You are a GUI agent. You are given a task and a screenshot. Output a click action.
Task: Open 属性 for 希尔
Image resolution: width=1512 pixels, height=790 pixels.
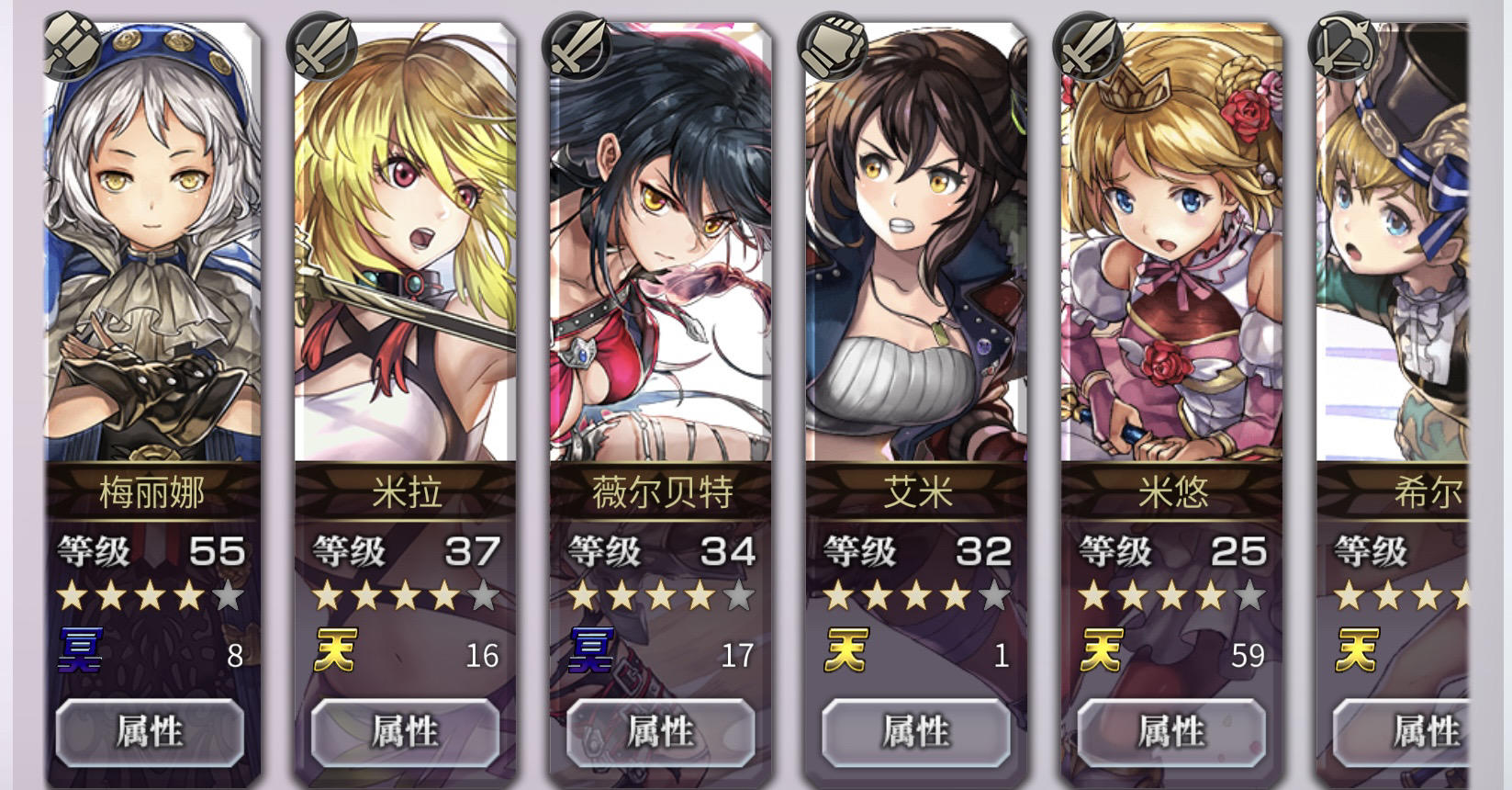(1401, 732)
